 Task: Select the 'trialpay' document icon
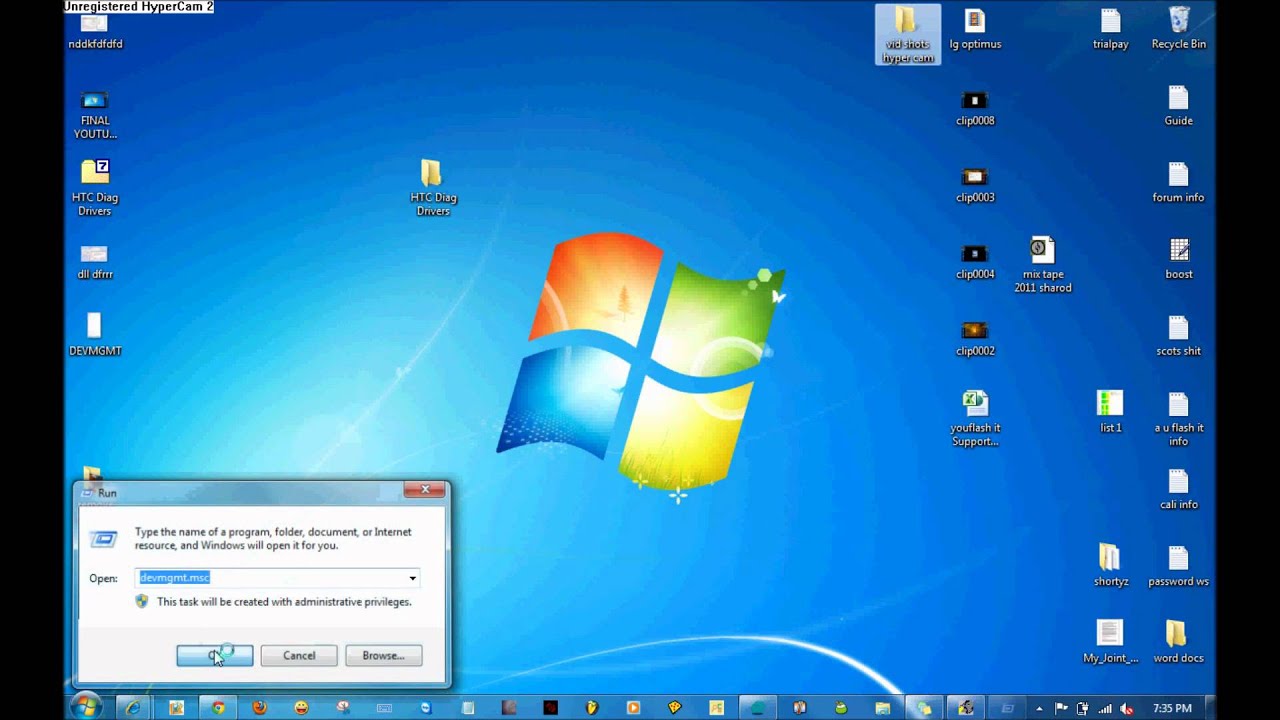click(1110, 27)
